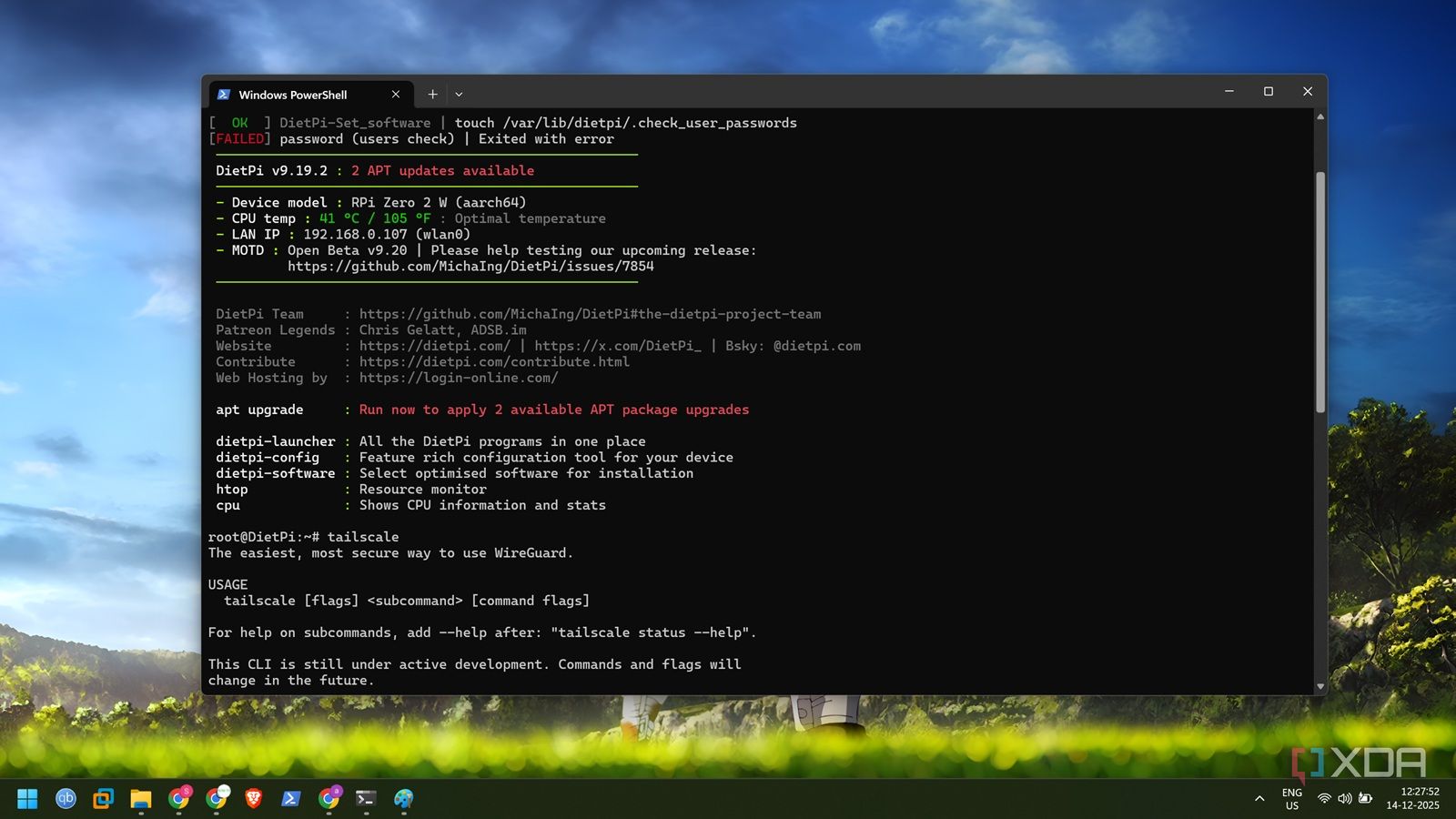Click the dietpi-project-team GitHub URL

click(590, 314)
